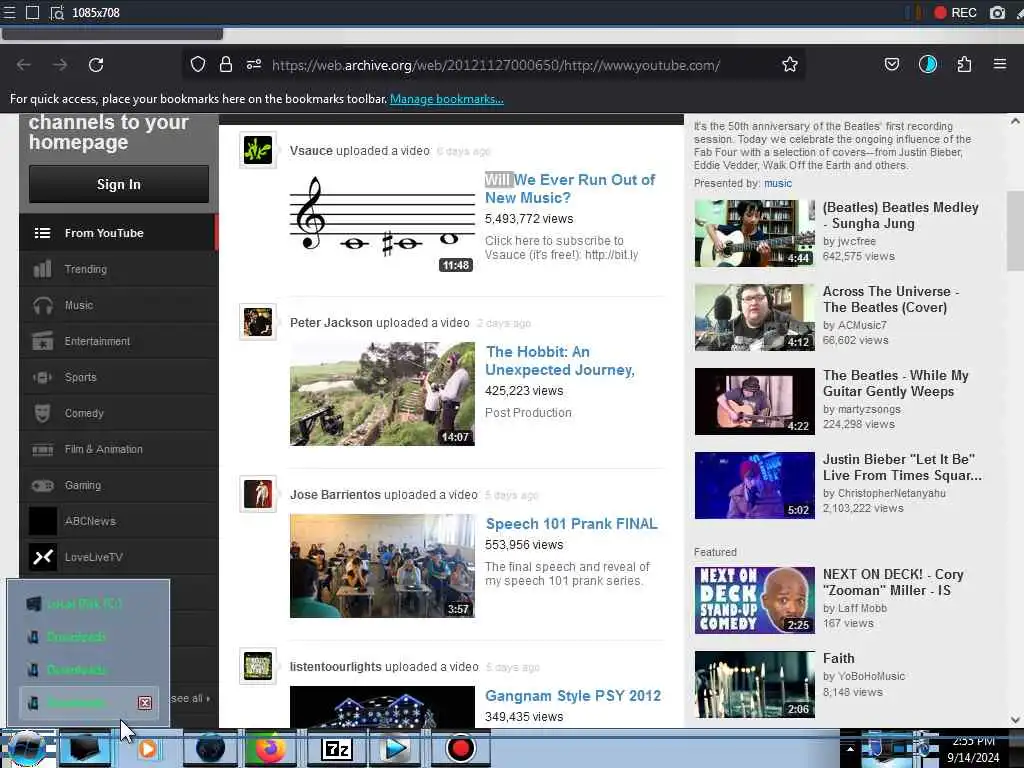Open the Windows Start orb
Screen dimensions: 1024x768
pos(26,748)
